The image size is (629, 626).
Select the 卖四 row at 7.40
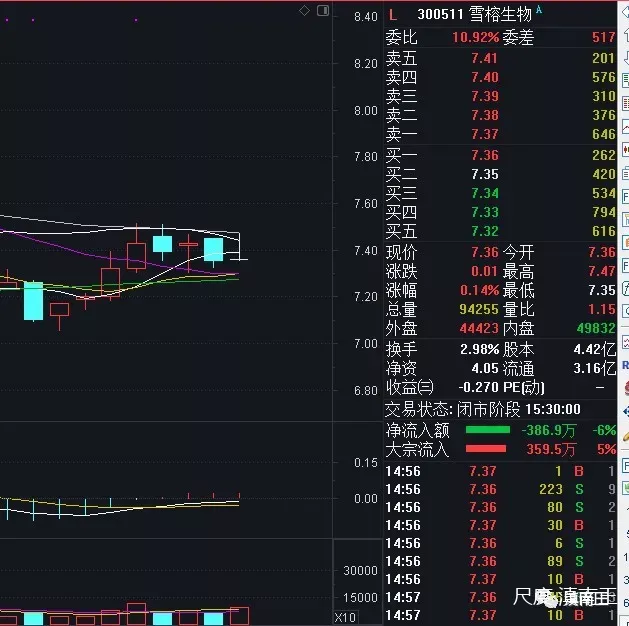click(x=500, y=77)
